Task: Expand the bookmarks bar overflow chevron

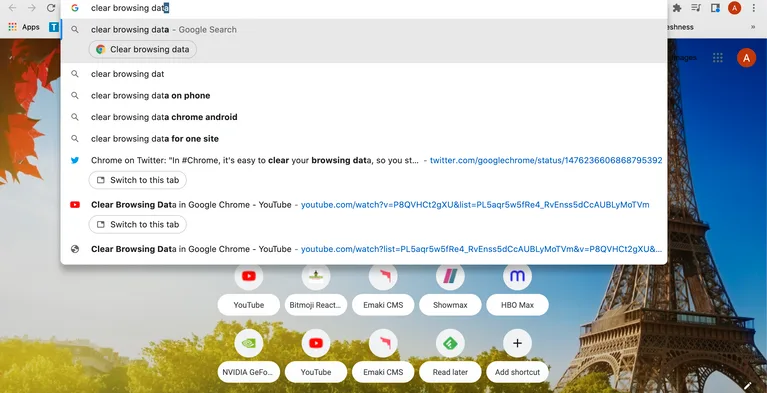Action: pos(753,27)
